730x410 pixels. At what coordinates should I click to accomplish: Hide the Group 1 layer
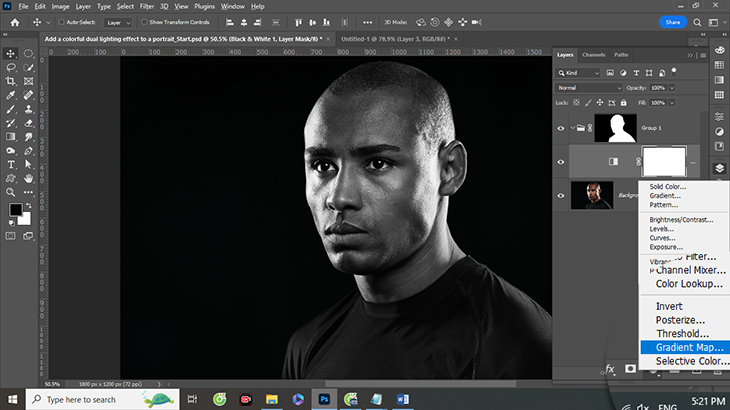tap(561, 128)
